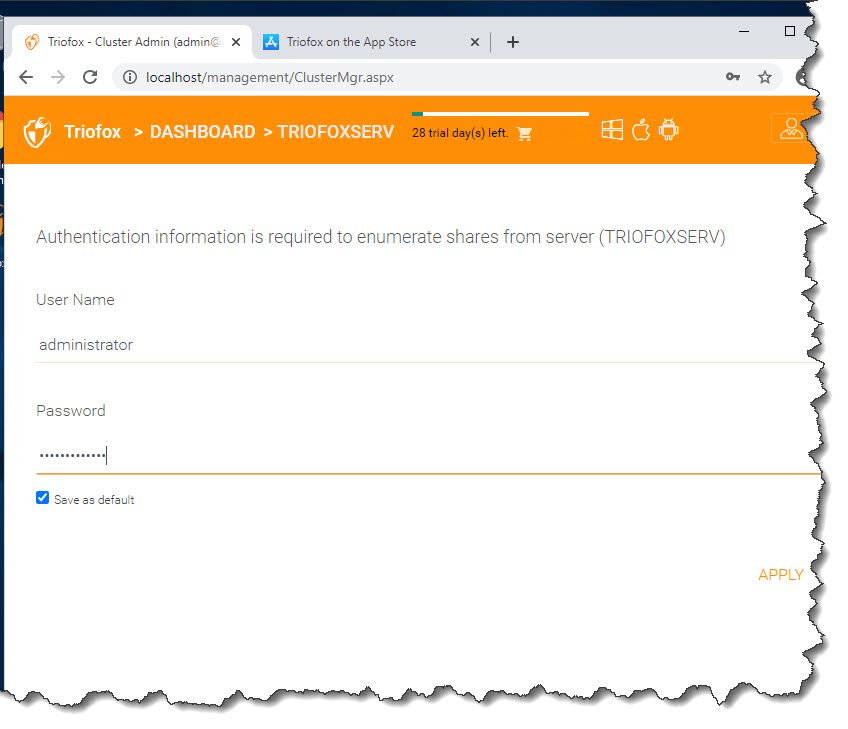848x729 pixels.
Task: Go to DASHBOARD breadcrumb link
Action: (x=202, y=132)
